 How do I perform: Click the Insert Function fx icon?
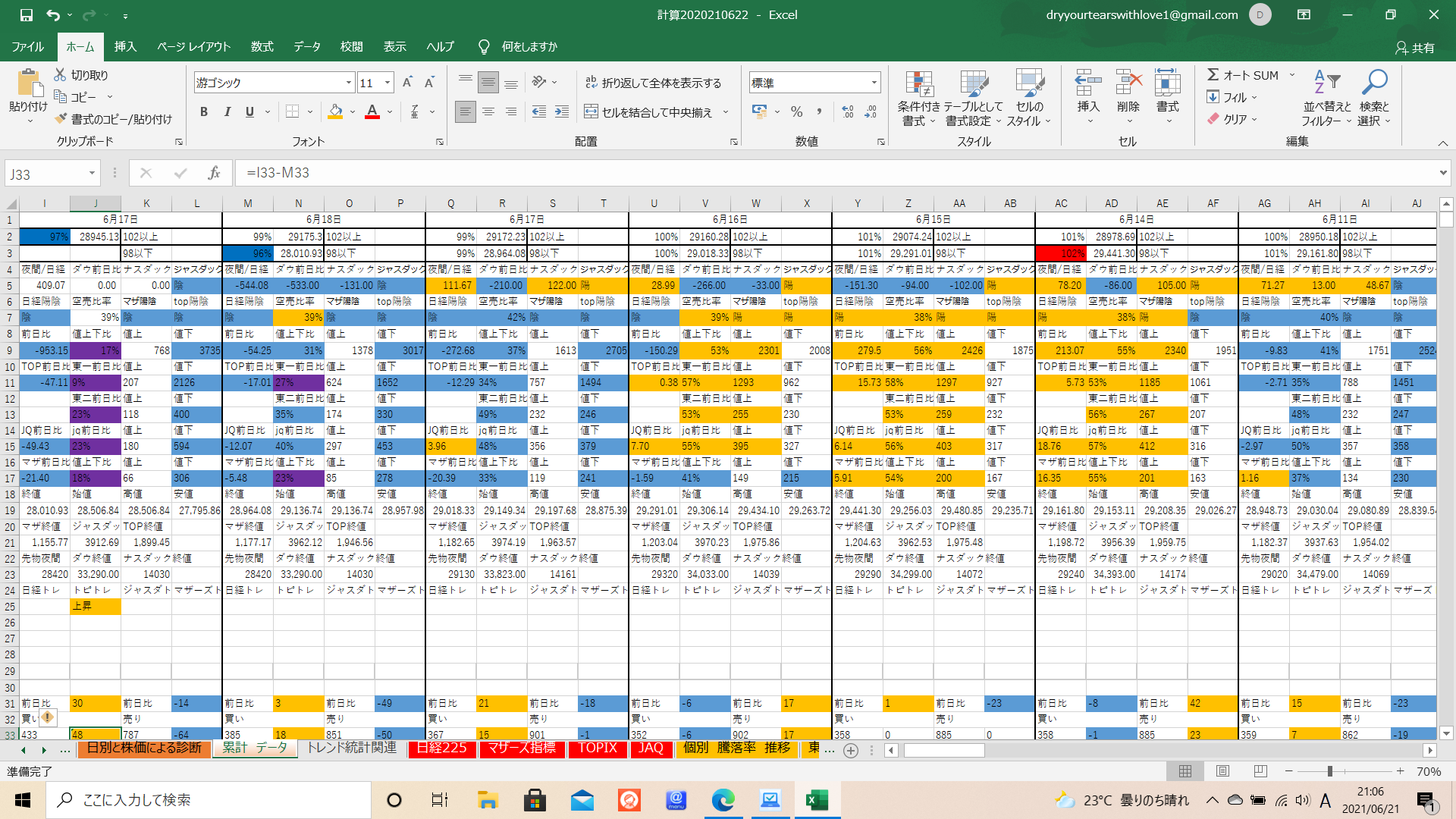point(214,173)
